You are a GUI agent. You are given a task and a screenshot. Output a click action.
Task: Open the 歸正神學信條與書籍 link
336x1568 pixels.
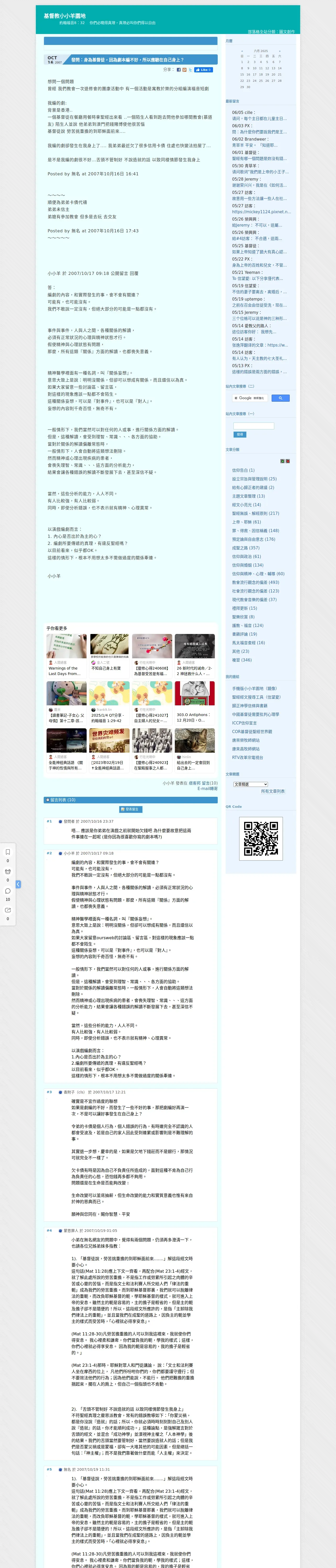click(x=249, y=706)
